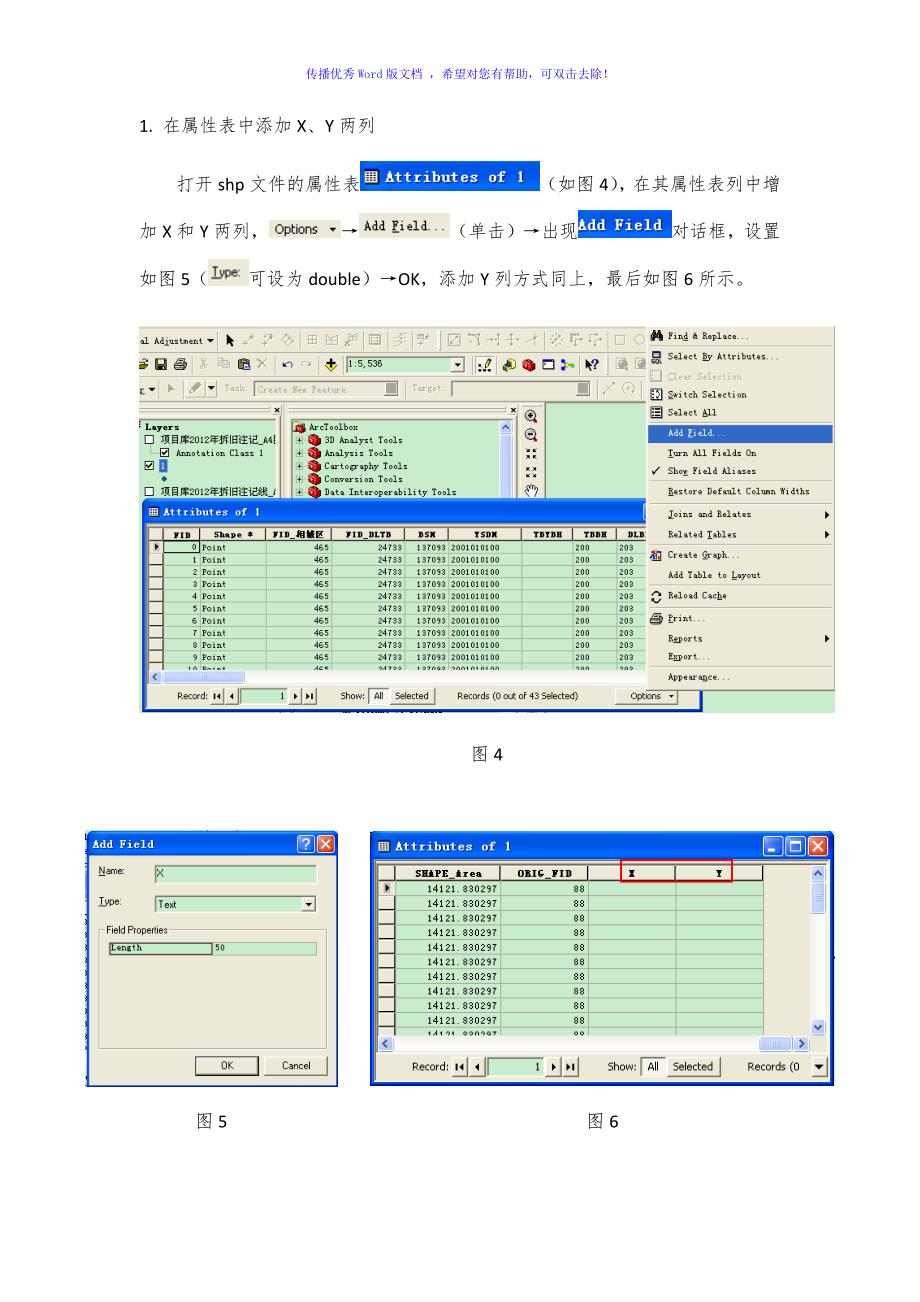Select the black arrow pointer tool
This screenshot has width=920, height=1302.
[230, 340]
